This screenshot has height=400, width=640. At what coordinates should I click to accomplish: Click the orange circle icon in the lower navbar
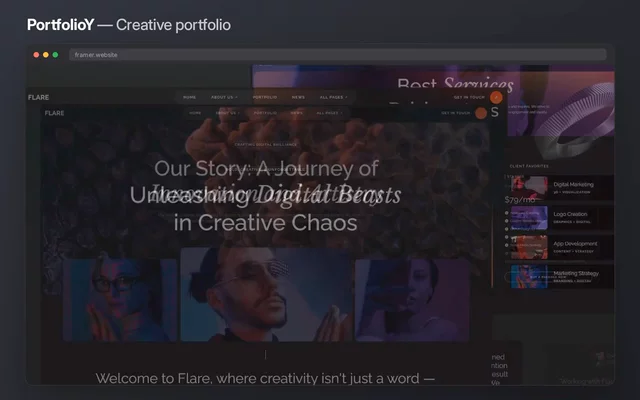[x=481, y=113]
